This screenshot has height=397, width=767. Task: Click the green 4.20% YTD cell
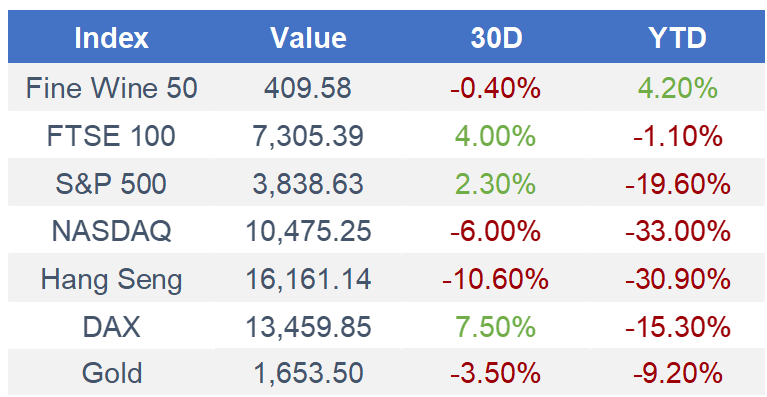677,88
